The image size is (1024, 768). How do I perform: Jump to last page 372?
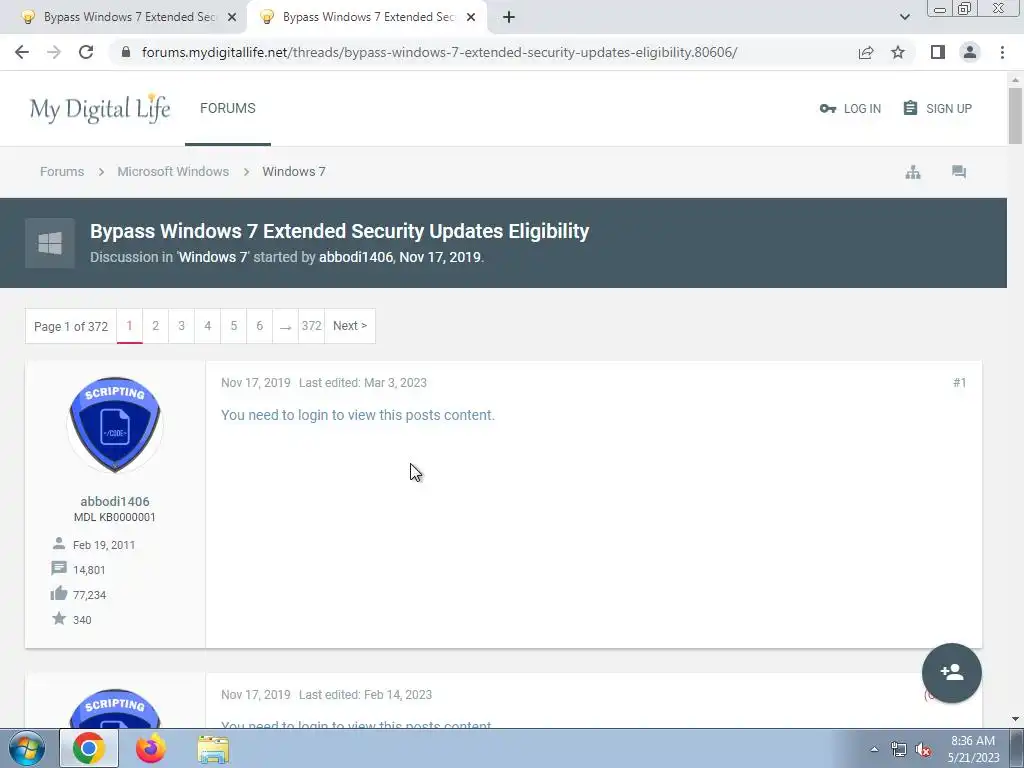312,326
